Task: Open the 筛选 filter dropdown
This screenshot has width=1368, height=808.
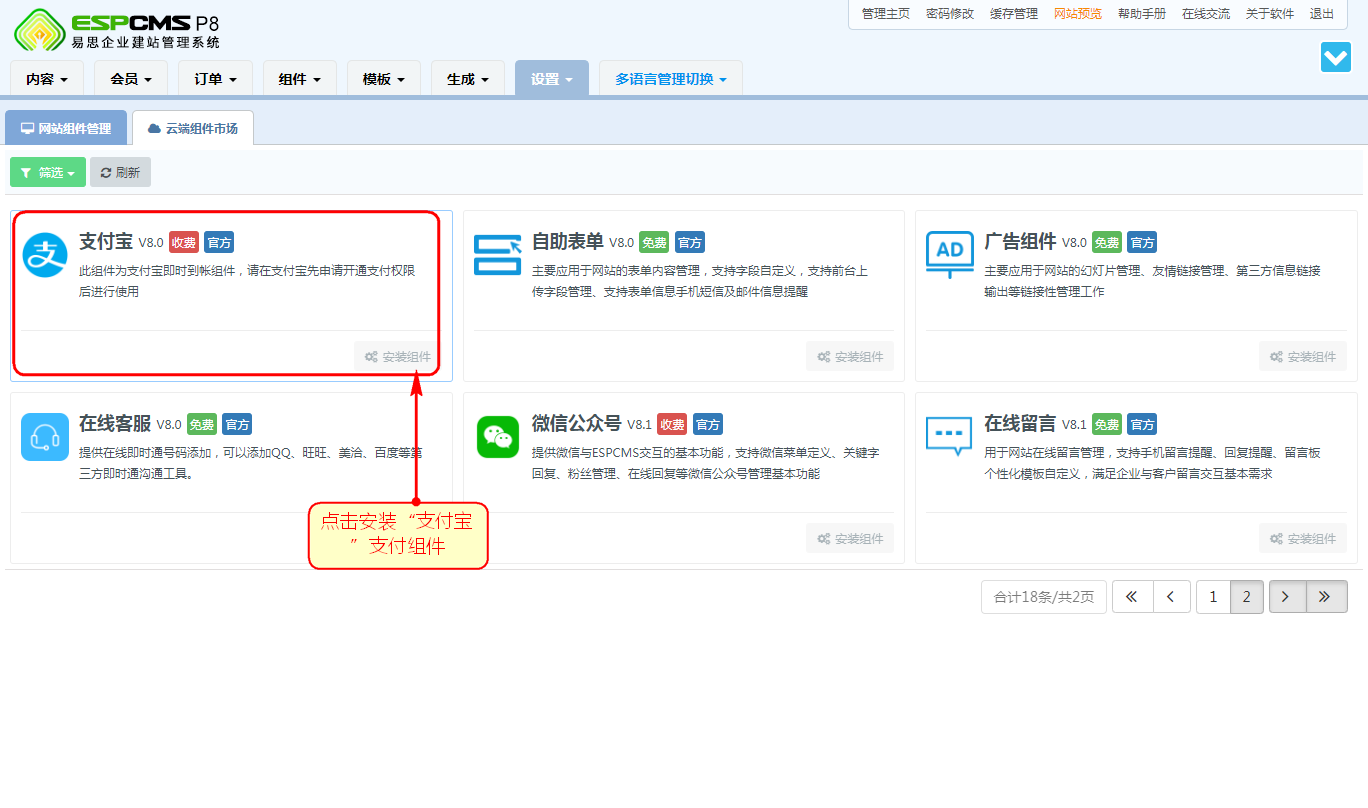Action: click(48, 172)
